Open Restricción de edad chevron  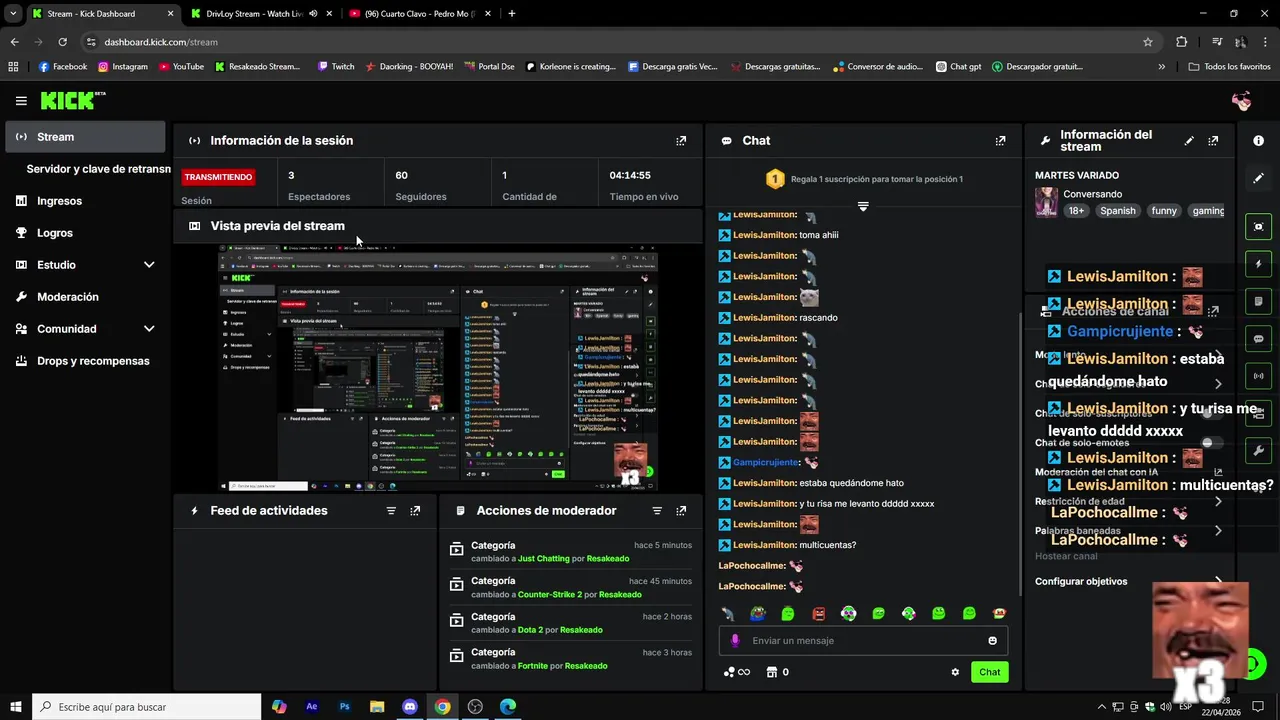1218,501
